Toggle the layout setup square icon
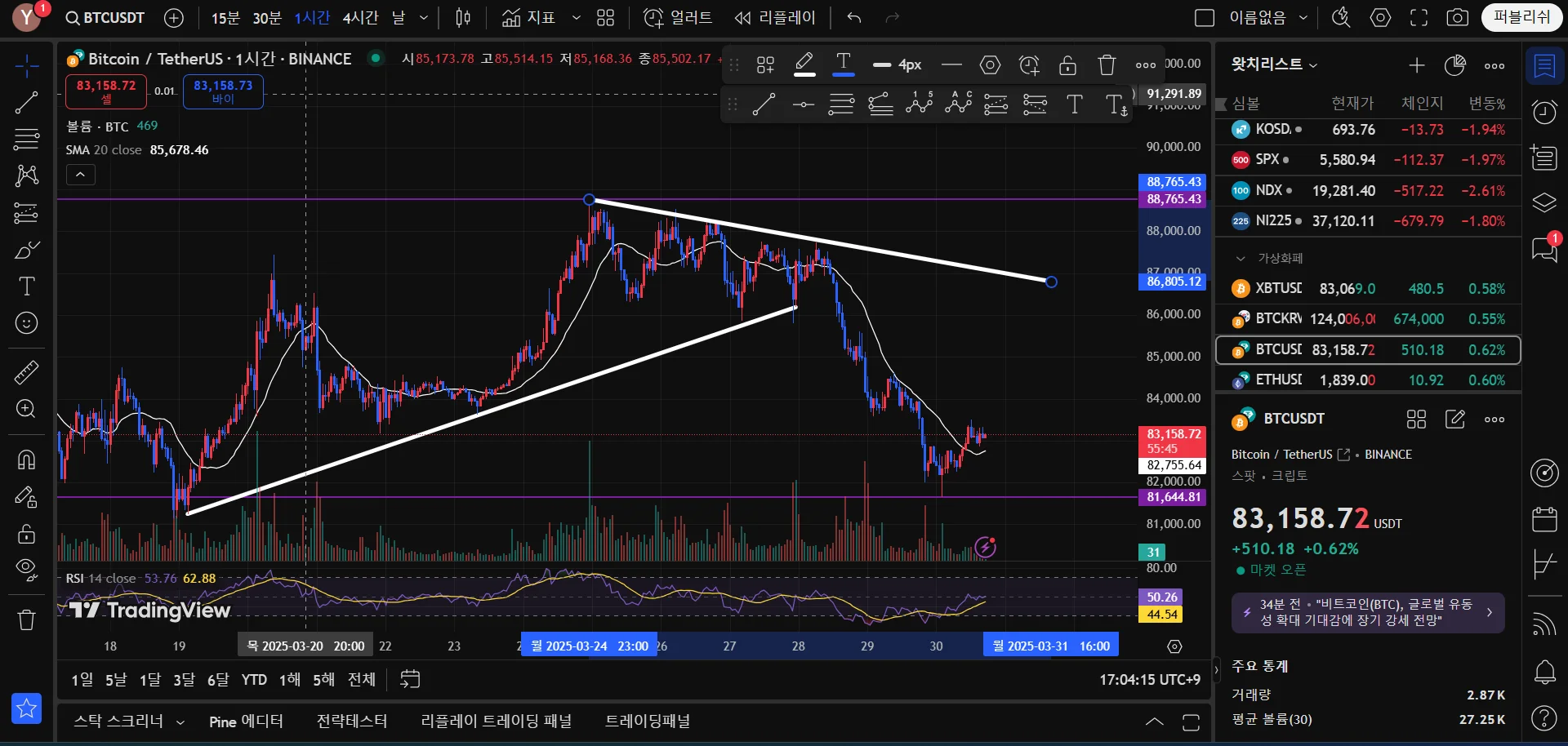The image size is (1568, 746). tap(1205, 18)
